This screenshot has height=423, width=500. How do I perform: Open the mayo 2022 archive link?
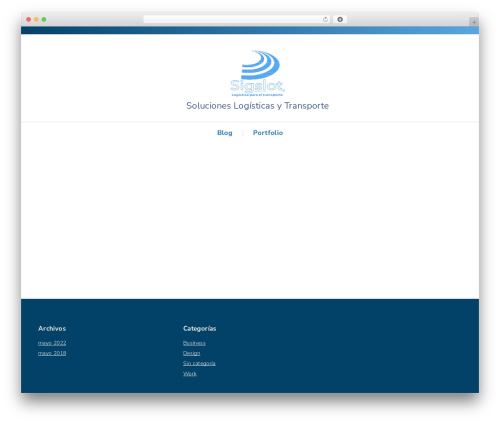[x=52, y=343]
